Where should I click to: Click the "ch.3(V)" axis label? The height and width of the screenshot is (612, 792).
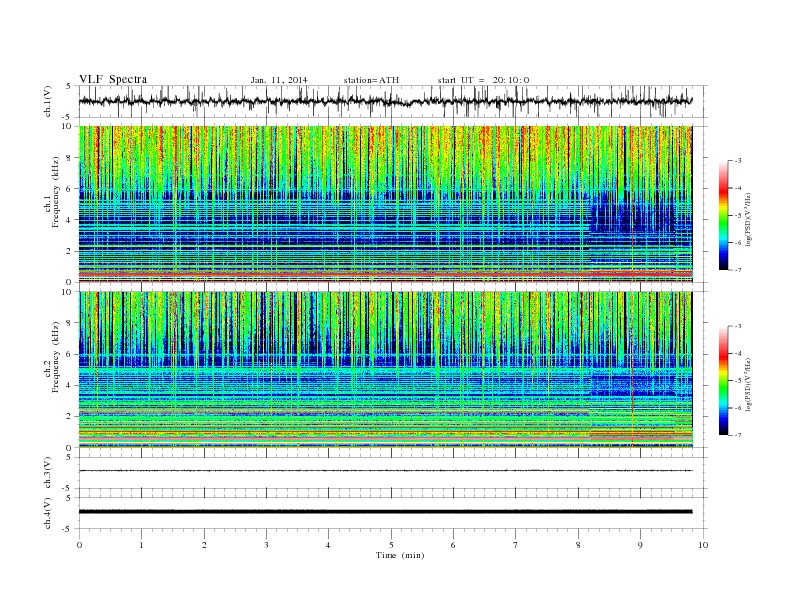(x=48, y=472)
